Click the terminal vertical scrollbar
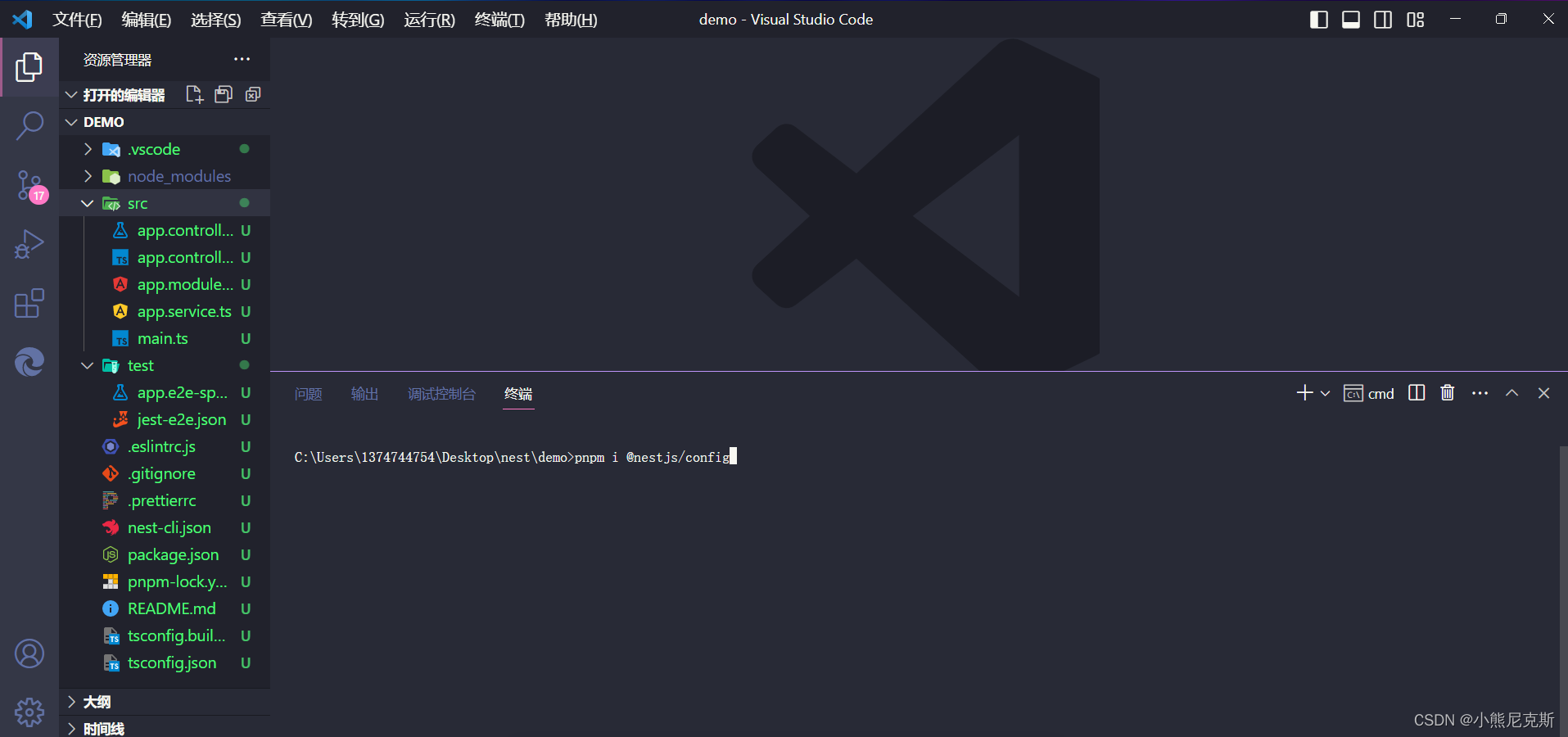Image resolution: width=1568 pixels, height=737 pixels. (x=1563, y=590)
